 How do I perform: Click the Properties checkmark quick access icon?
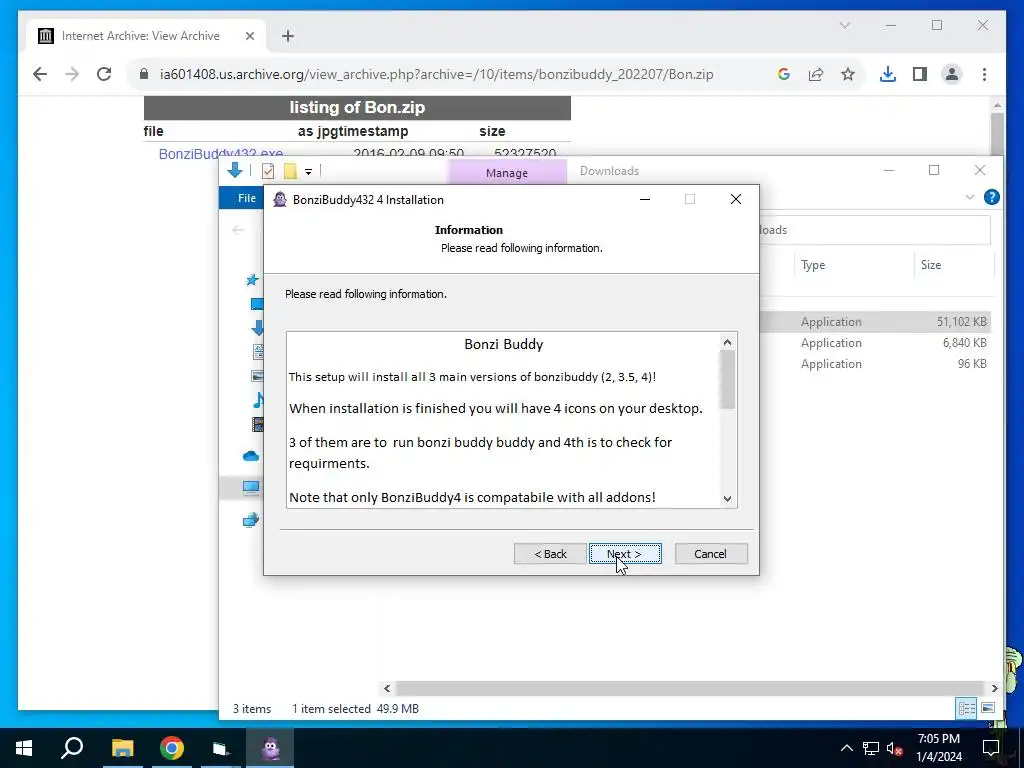click(268, 171)
